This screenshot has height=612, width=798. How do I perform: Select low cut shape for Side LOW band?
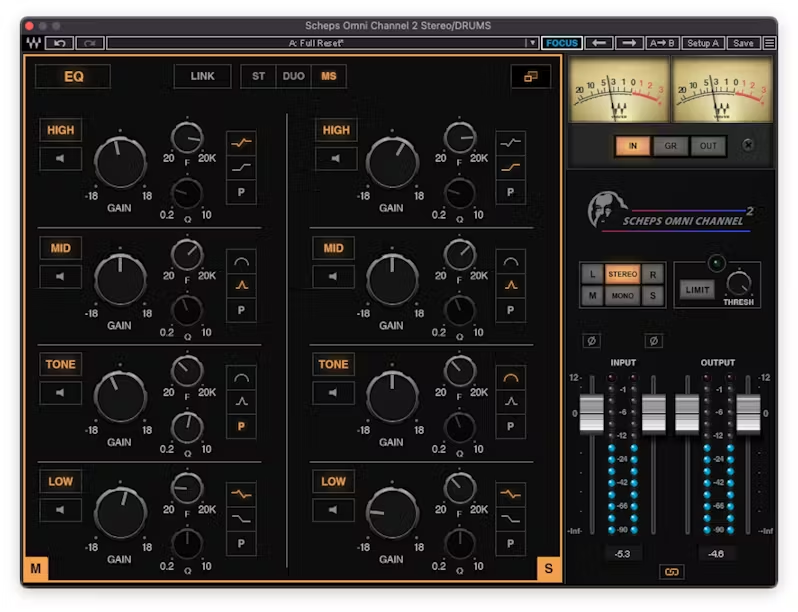[510, 519]
